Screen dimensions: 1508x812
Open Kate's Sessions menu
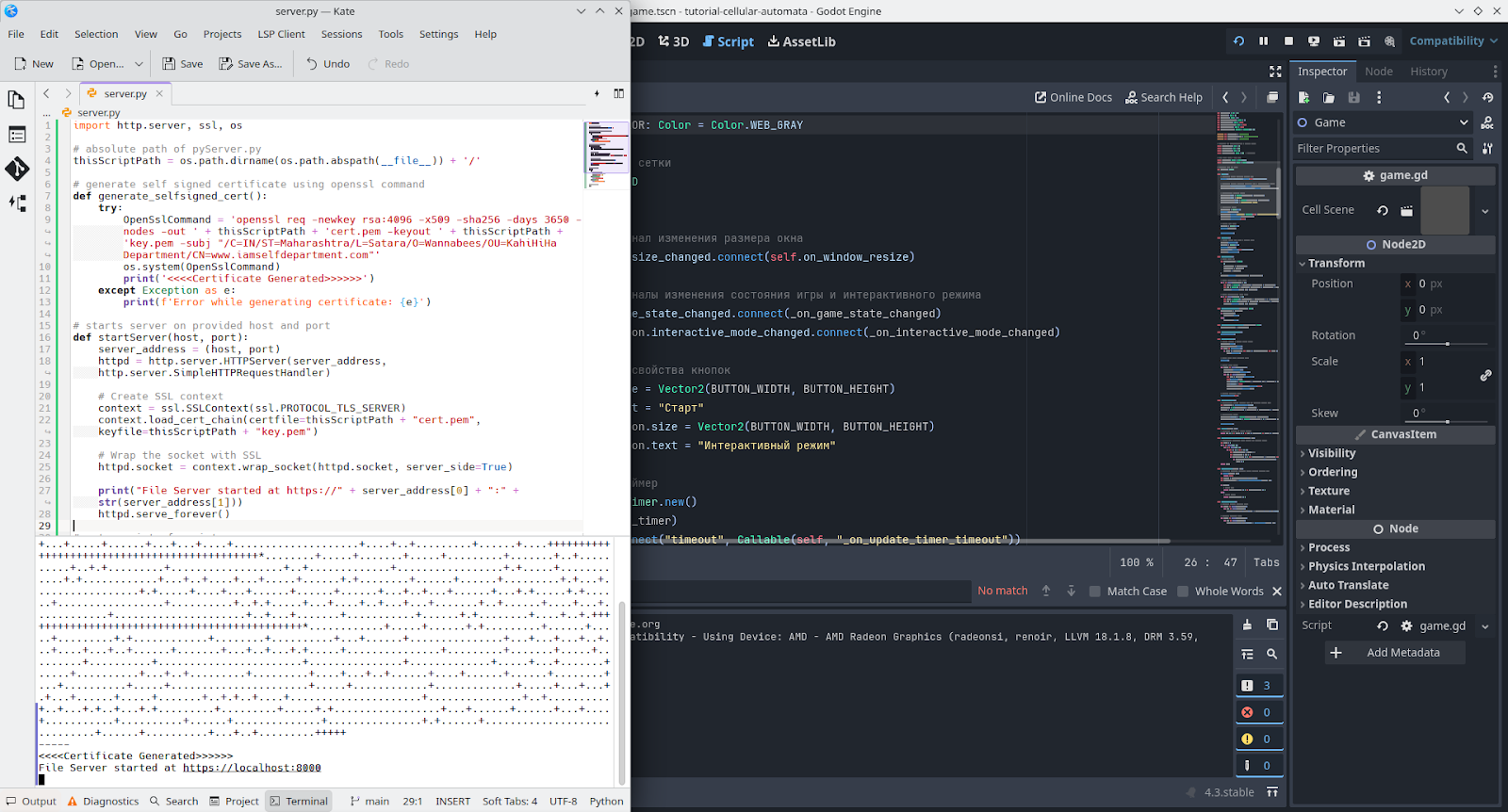click(341, 34)
